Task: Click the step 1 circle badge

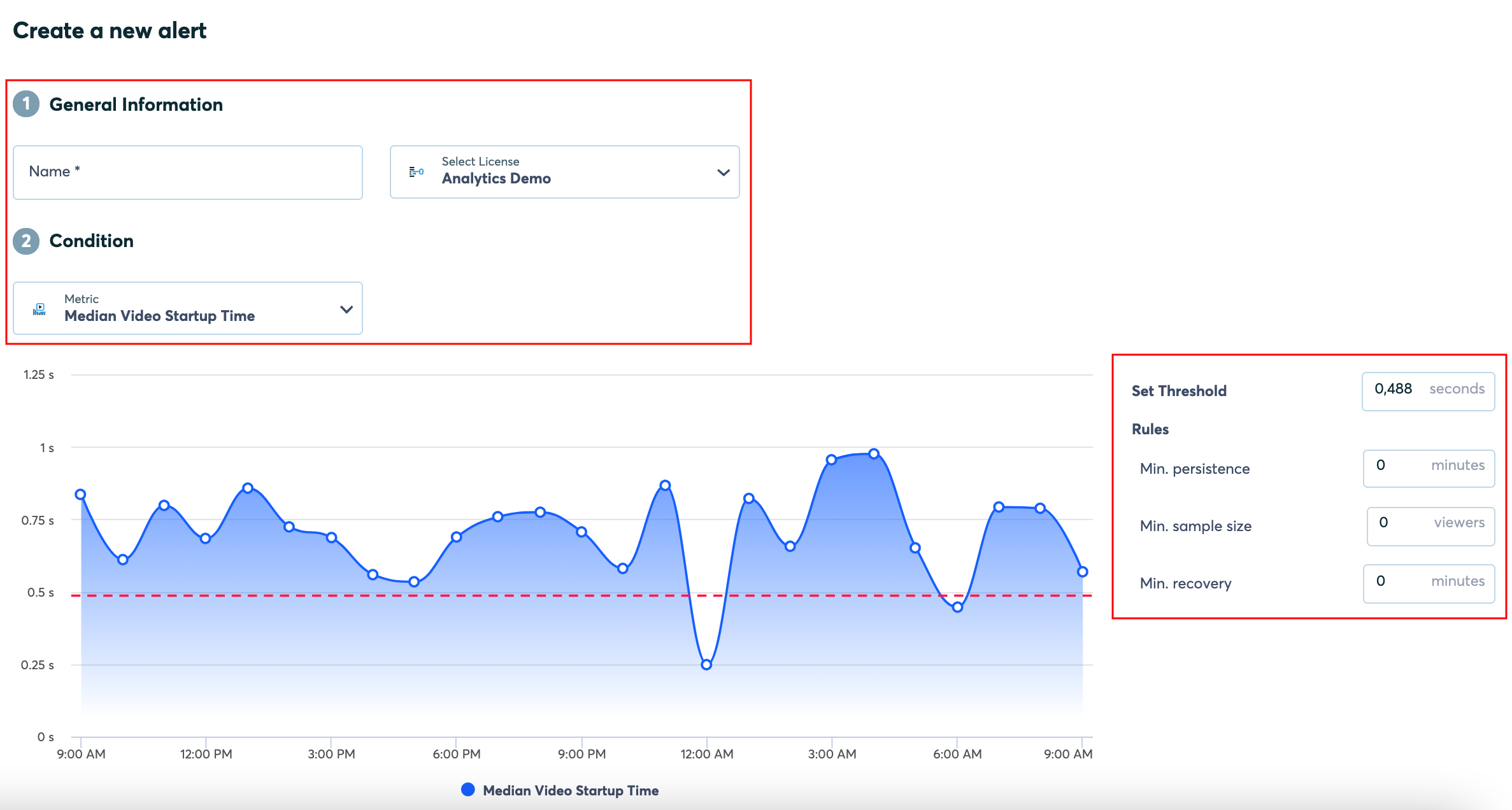Action: [x=26, y=104]
